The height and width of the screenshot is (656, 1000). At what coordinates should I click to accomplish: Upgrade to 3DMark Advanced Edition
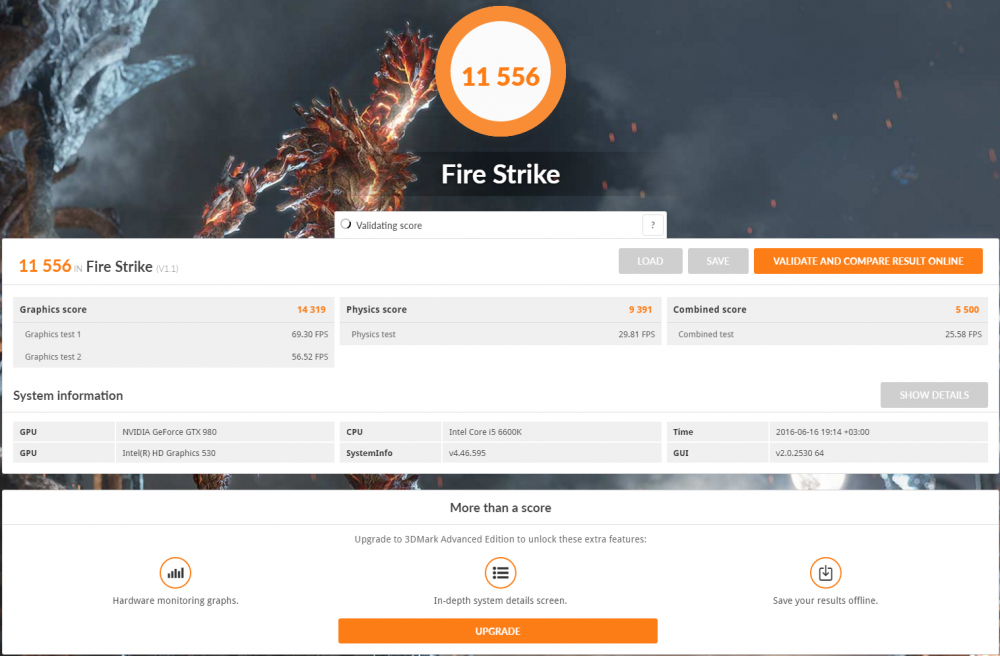(x=497, y=631)
